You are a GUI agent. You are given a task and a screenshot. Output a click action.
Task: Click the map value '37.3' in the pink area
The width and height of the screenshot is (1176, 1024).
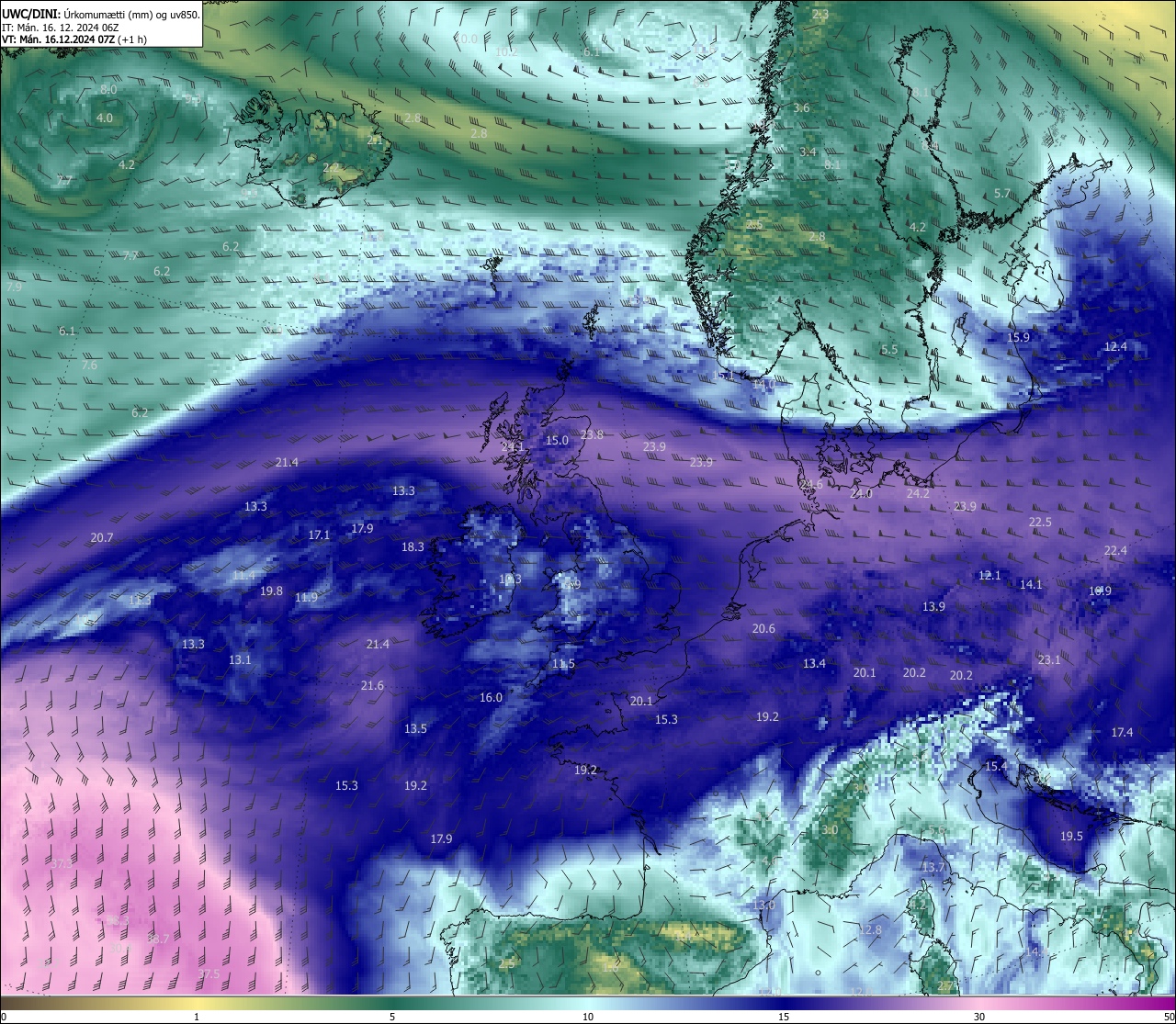62,863
